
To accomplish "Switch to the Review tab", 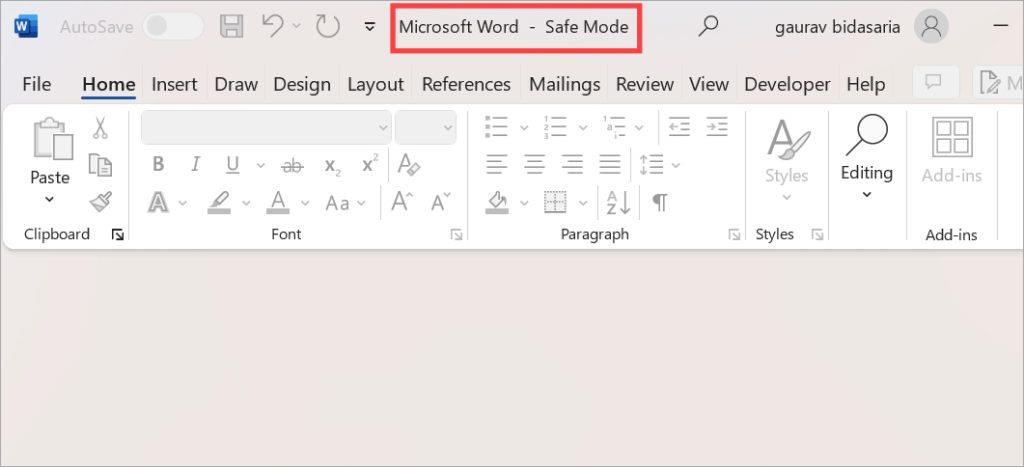I will point(645,84).
